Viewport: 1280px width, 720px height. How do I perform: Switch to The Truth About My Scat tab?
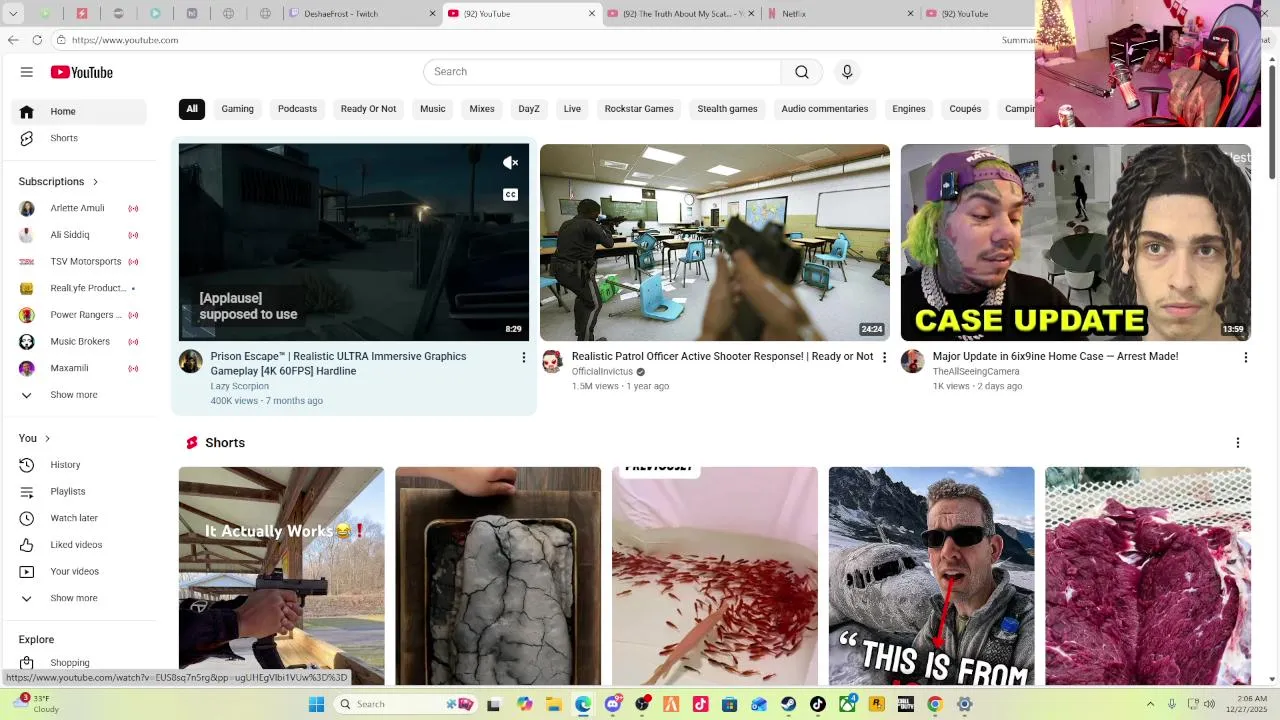tap(680, 14)
